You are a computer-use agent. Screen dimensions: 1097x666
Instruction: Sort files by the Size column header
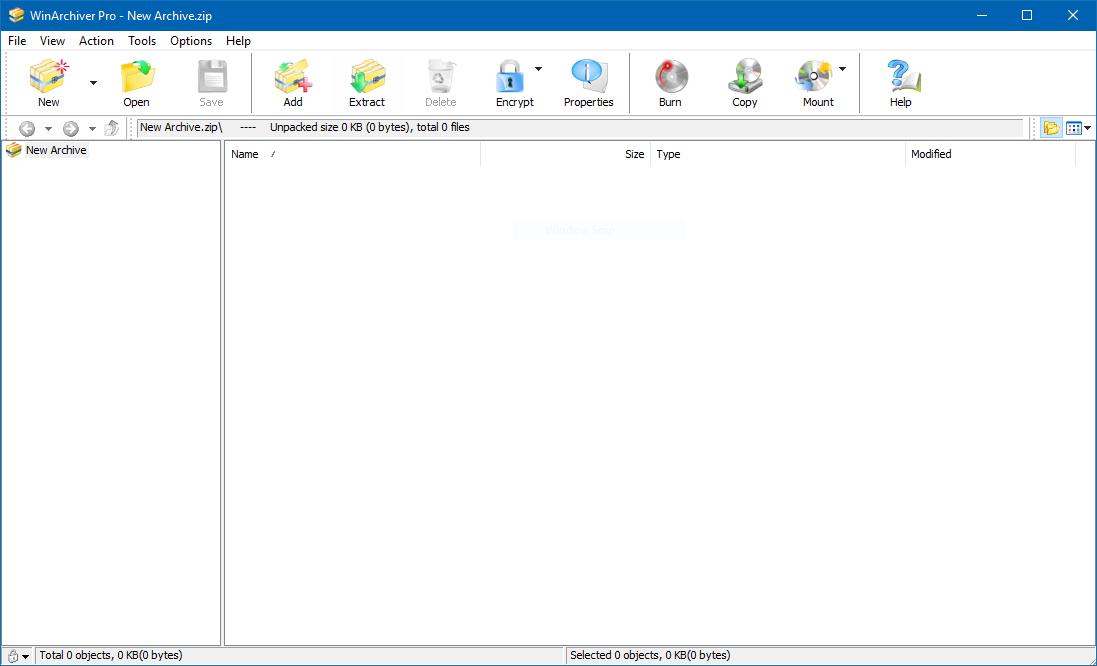click(x=566, y=154)
